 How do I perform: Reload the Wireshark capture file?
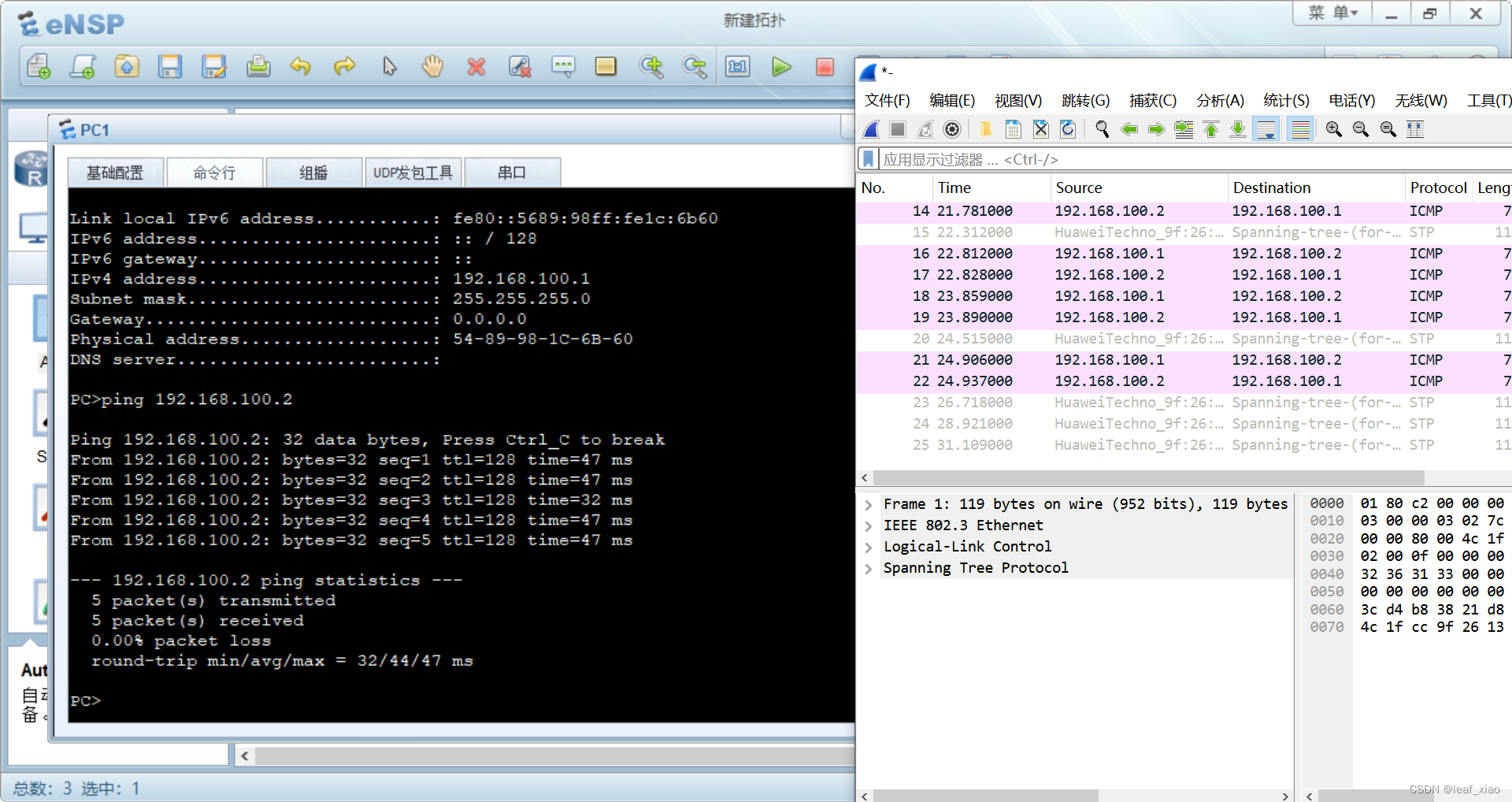[x=1068, y=129]
